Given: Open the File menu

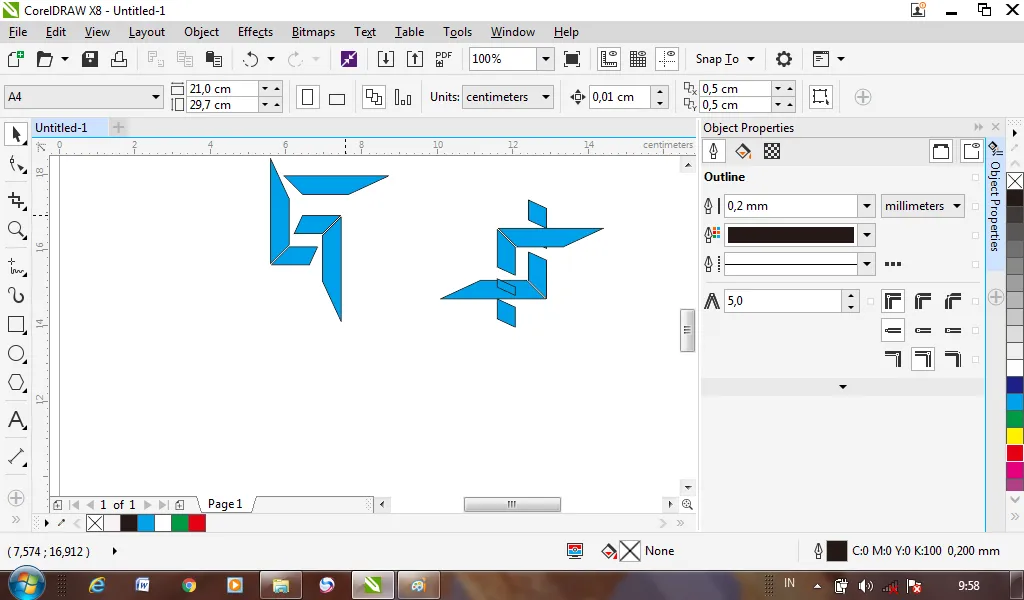Looking at the screenshot, I should [18, 32].
